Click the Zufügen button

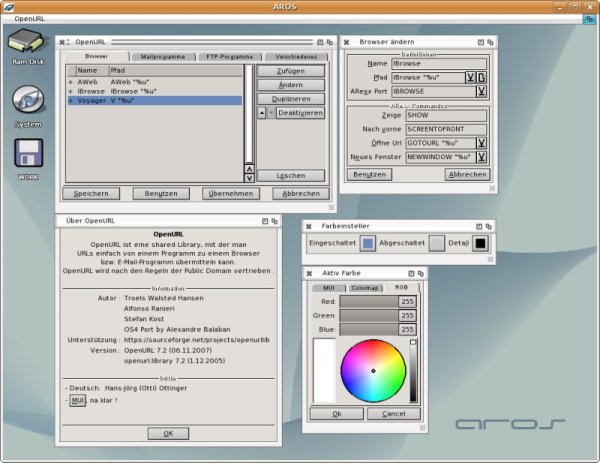point(290,72)
